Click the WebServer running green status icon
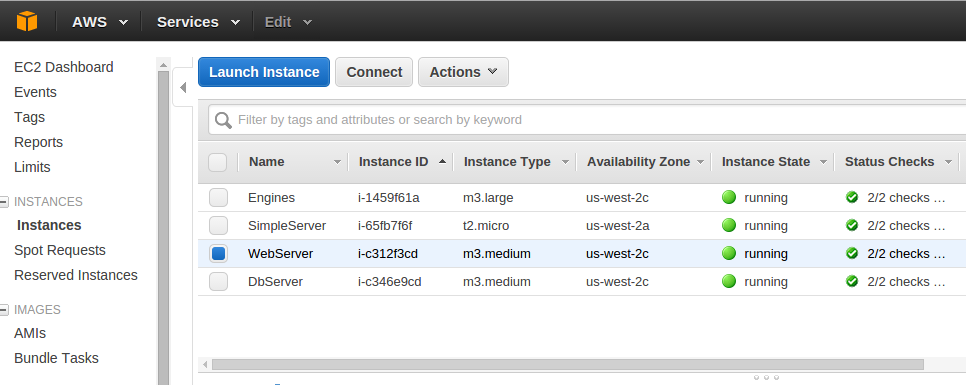Screen dimensions: 966x385 pyautogui.click(x=729, y=253)
